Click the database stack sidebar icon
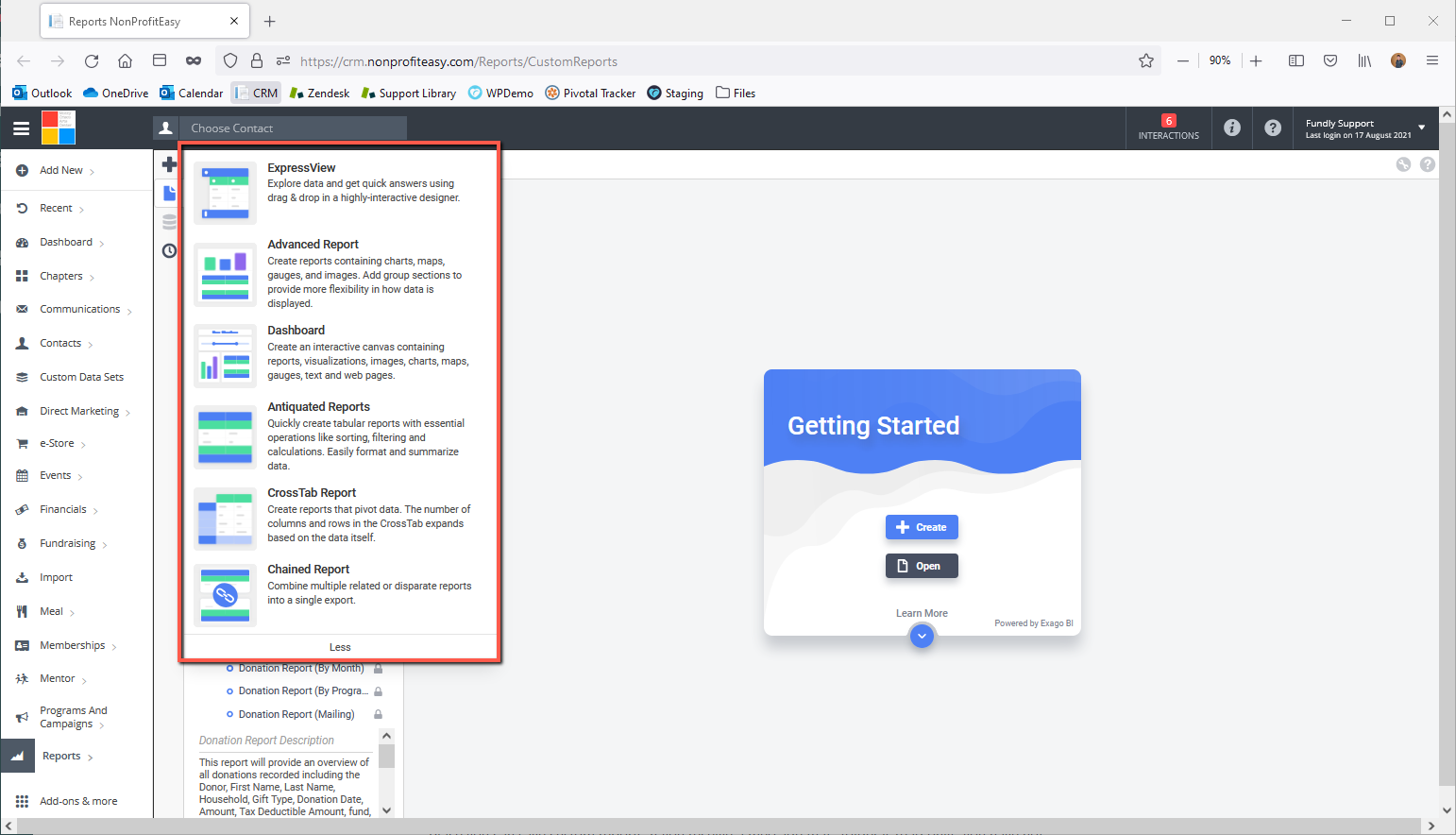This screenshot has height=835, width=1456. (x=169, y=222)
